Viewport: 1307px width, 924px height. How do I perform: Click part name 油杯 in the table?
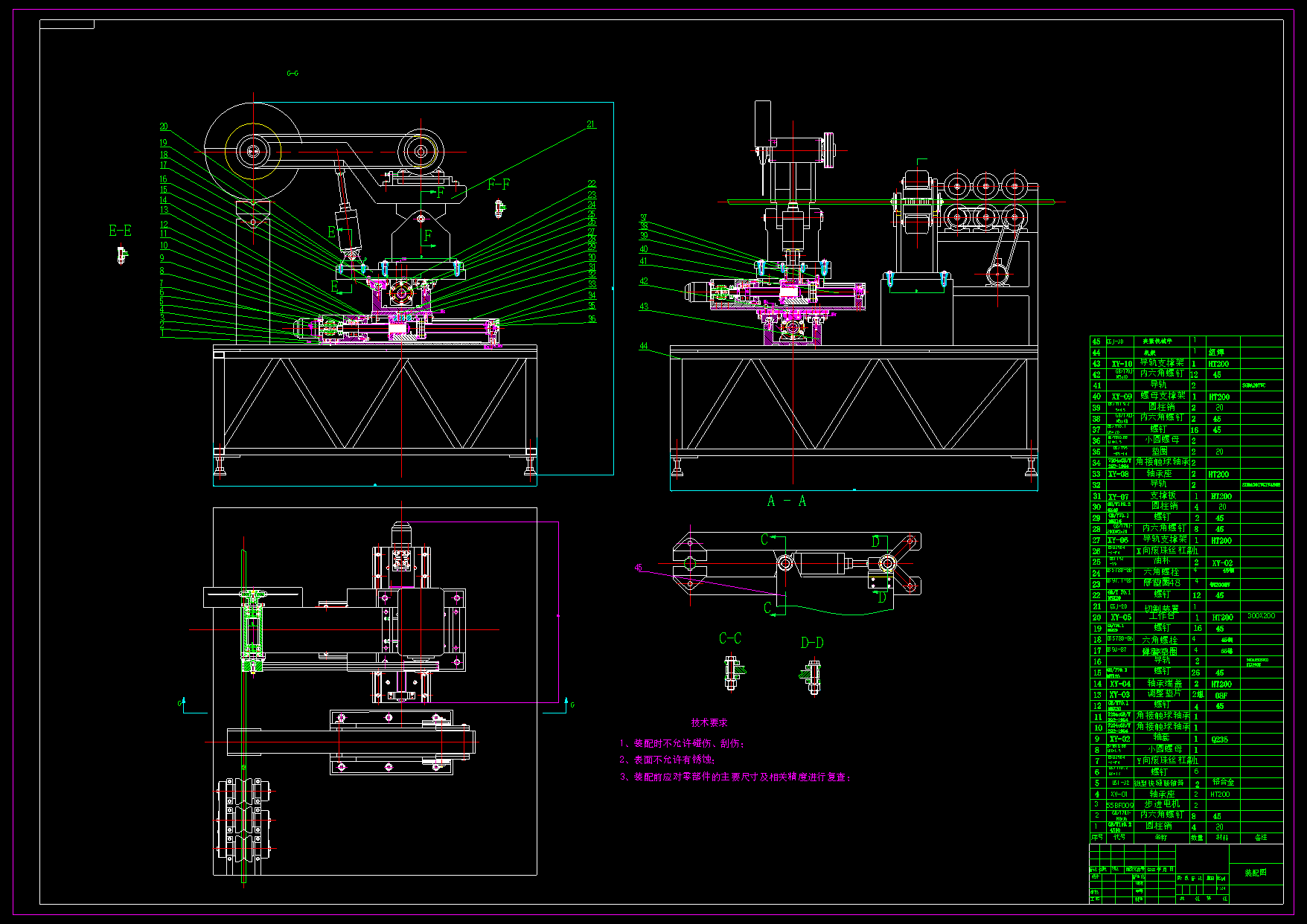(x=1161, y=561)
